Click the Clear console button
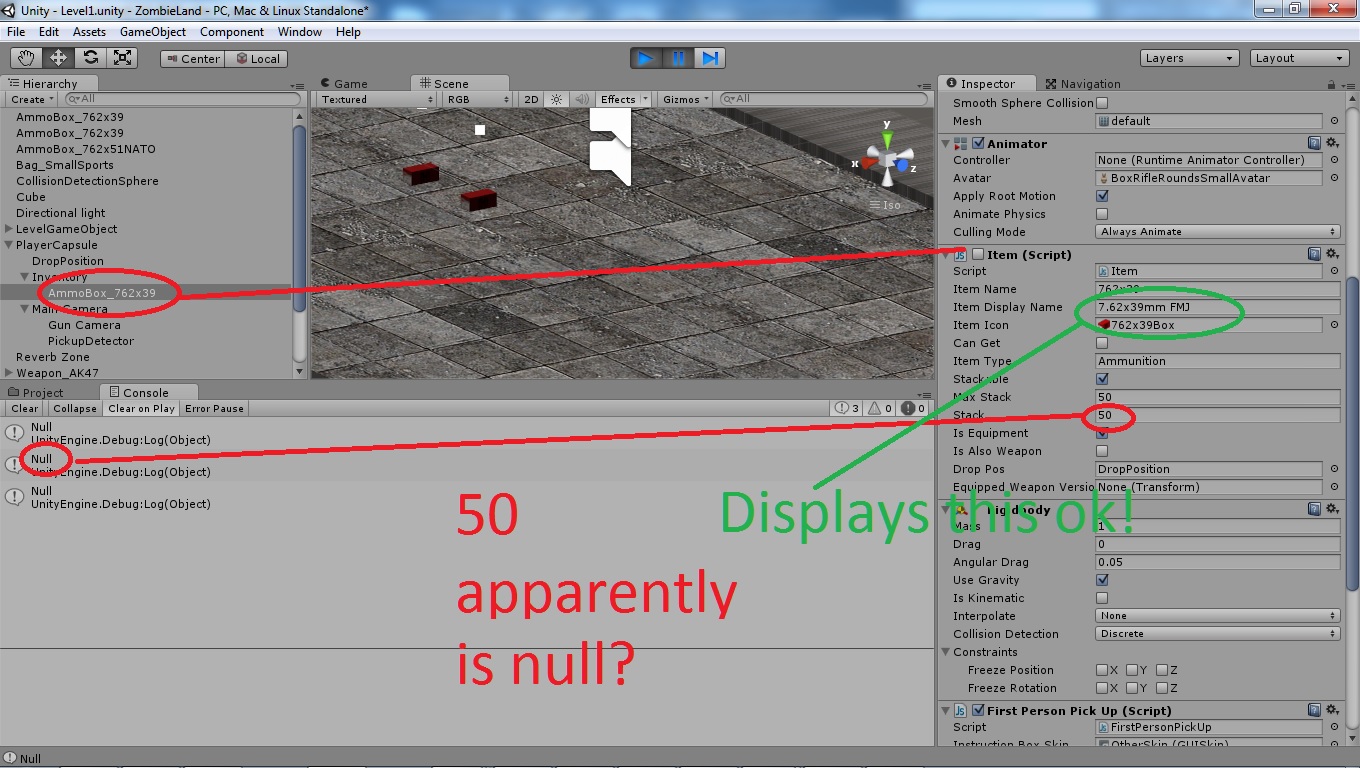 [25, 408]
